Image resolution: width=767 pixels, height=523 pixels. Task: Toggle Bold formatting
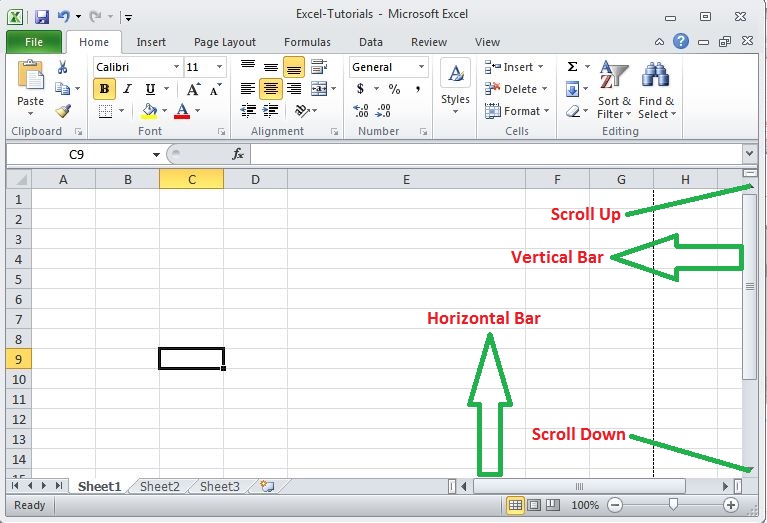click(x=104, y=89)
